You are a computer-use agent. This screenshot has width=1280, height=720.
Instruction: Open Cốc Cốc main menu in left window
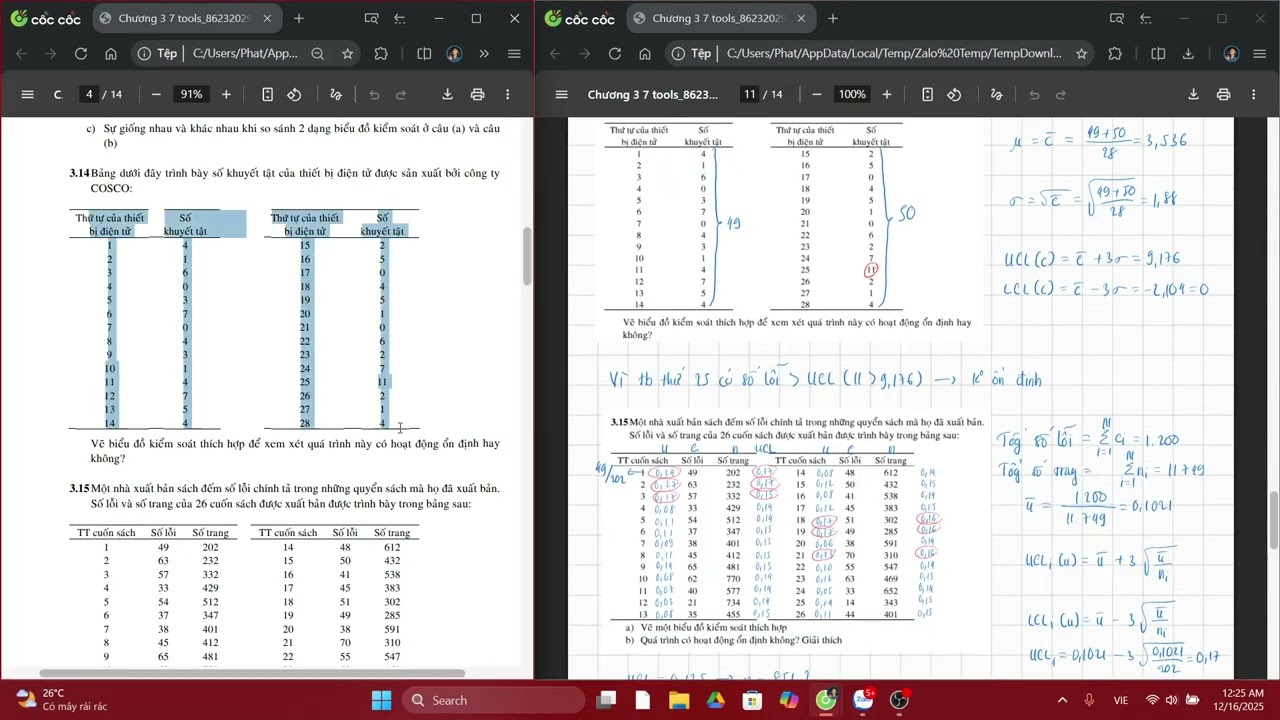click(x=514, y=54)
